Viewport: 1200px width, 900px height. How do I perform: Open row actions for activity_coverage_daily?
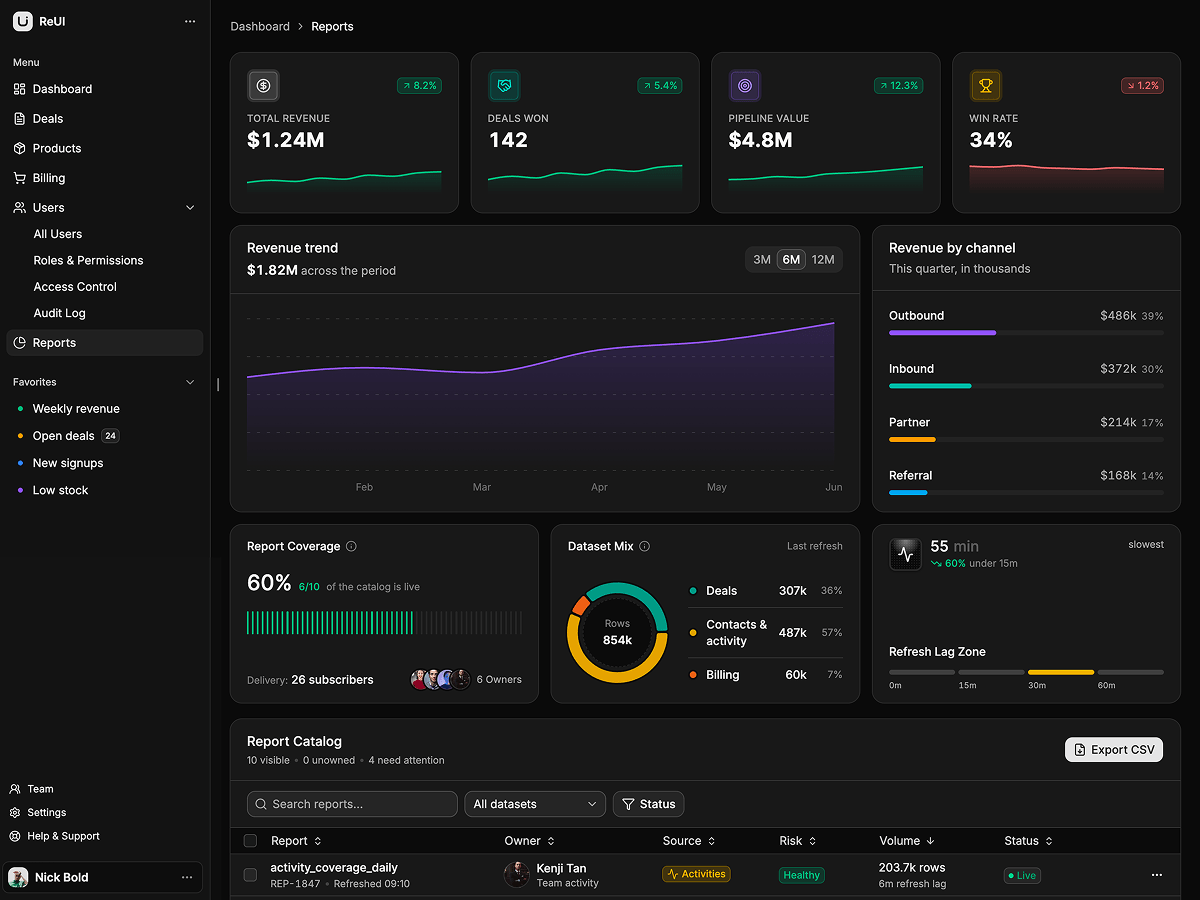click(1157, 875)
